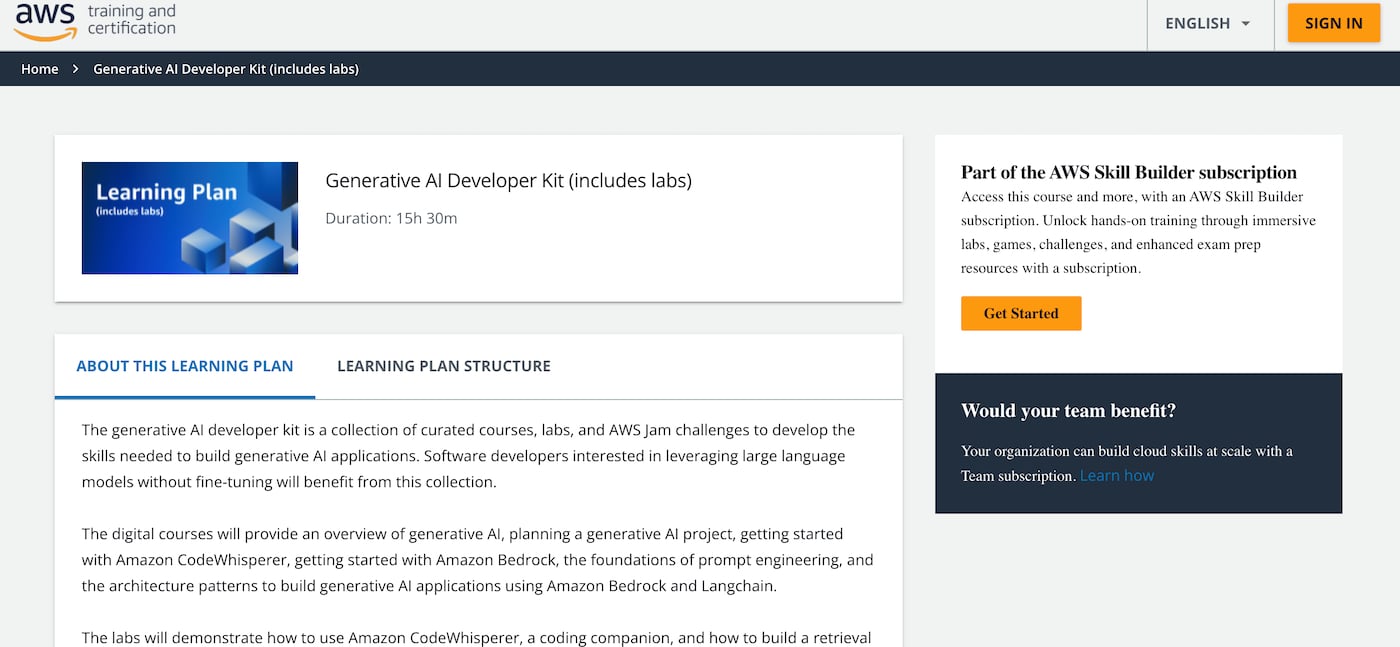Click the SIGN IN button
1400x647 pixels.
pyautogui.click(x=1333, y=22)
